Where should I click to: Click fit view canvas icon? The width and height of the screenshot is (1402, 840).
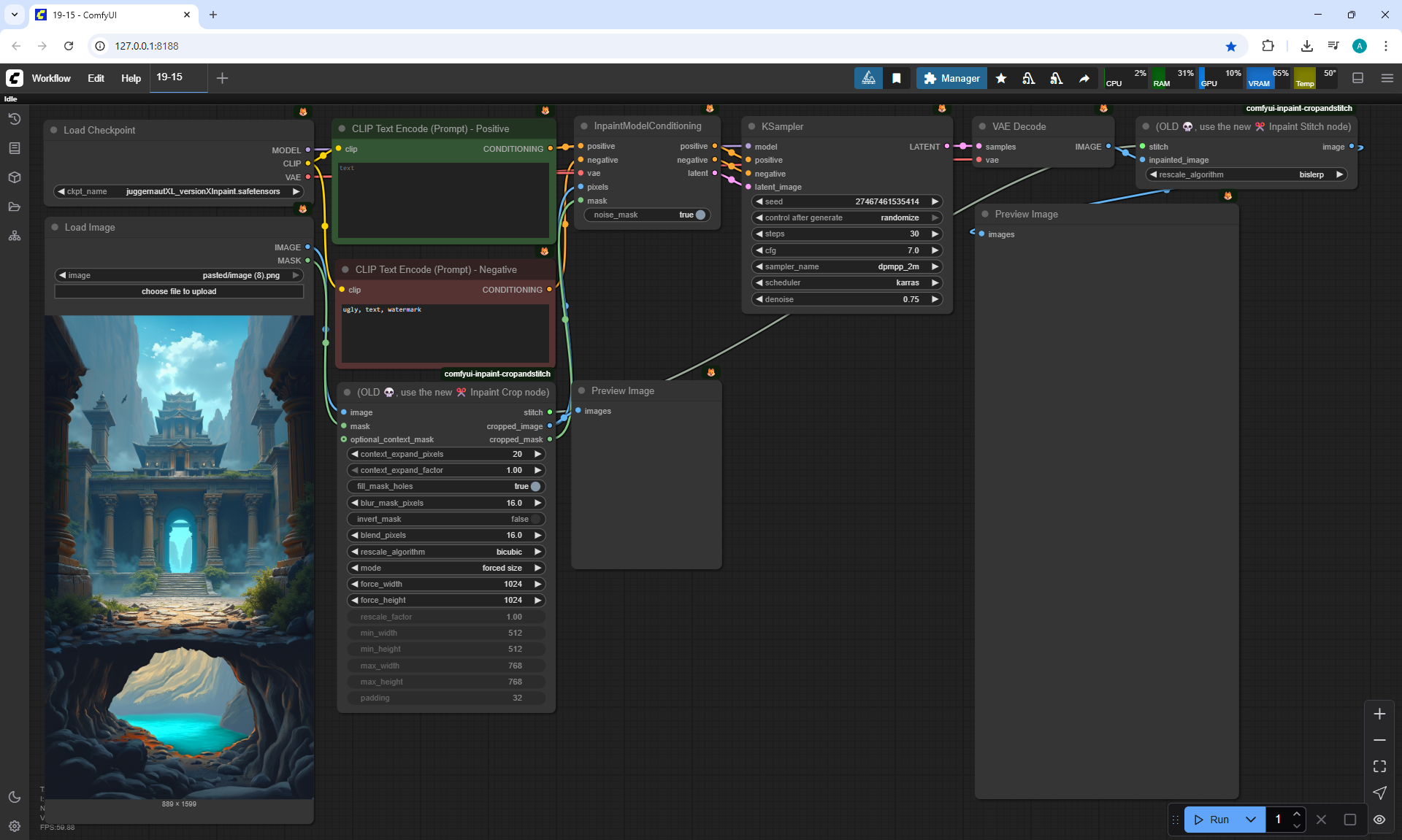point(1379,766)
